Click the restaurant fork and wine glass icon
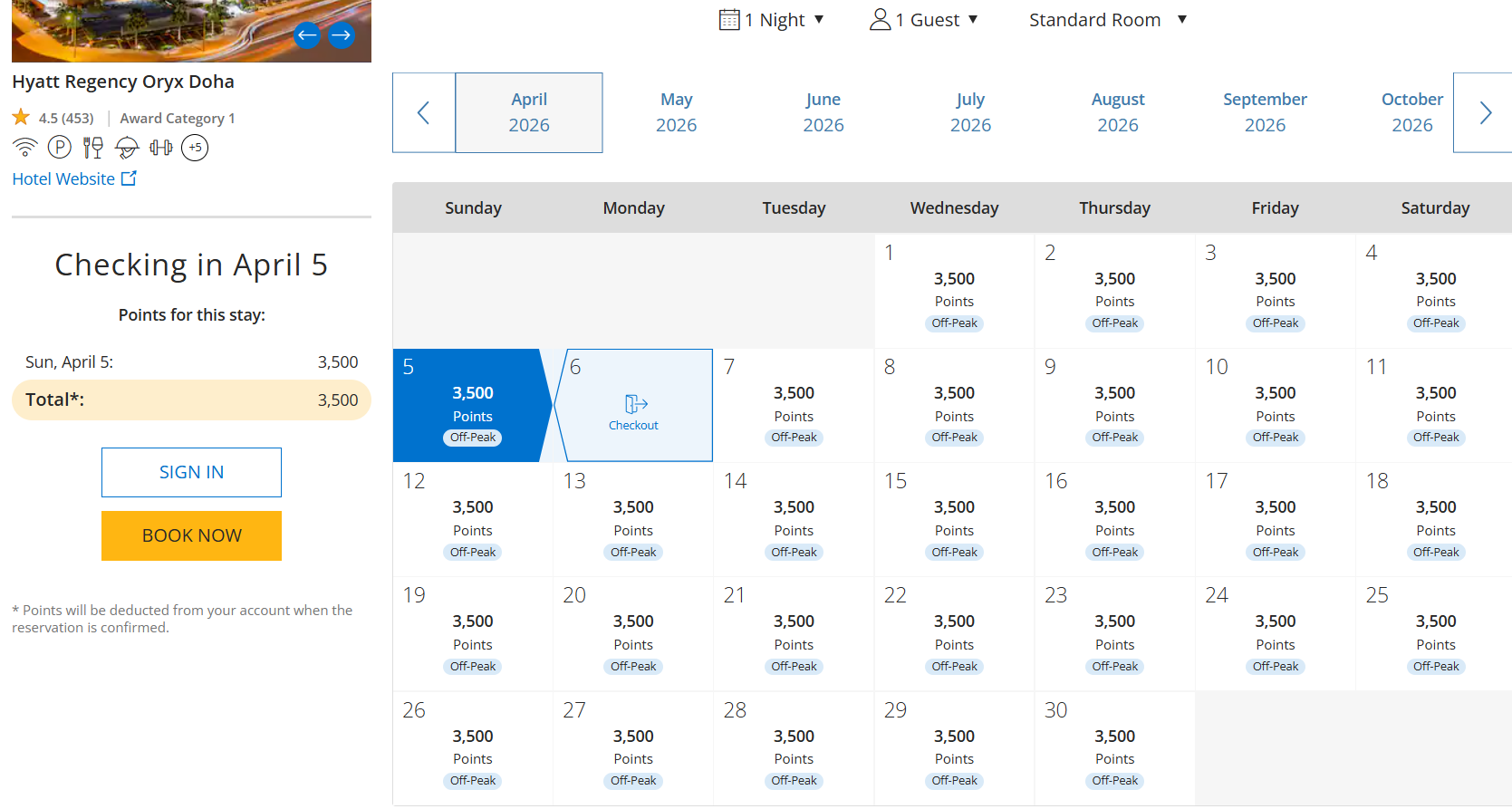Screen dimensions: 1512x809 coord(92,148)
